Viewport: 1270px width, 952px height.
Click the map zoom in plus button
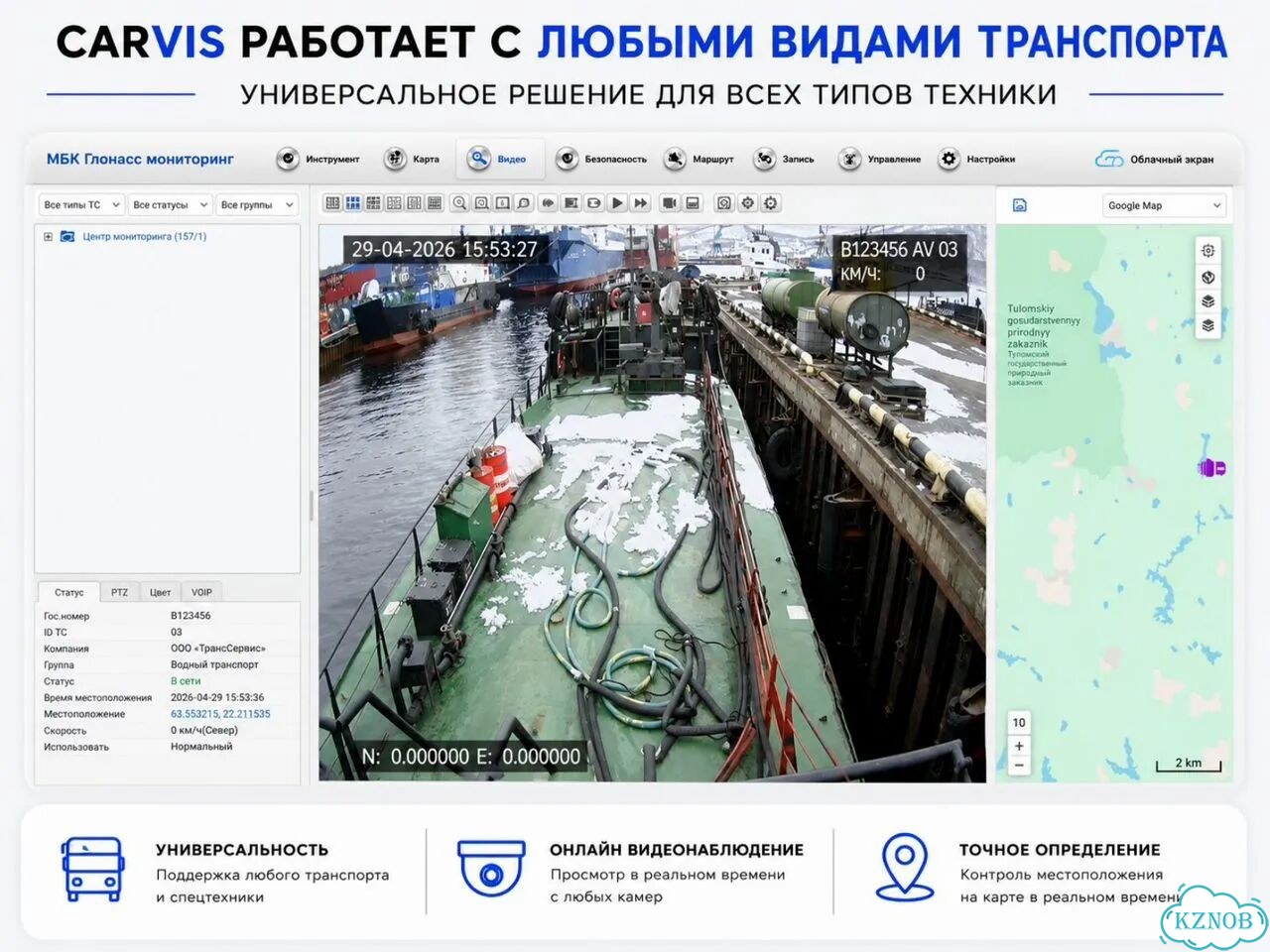(x=1019, y=746)
